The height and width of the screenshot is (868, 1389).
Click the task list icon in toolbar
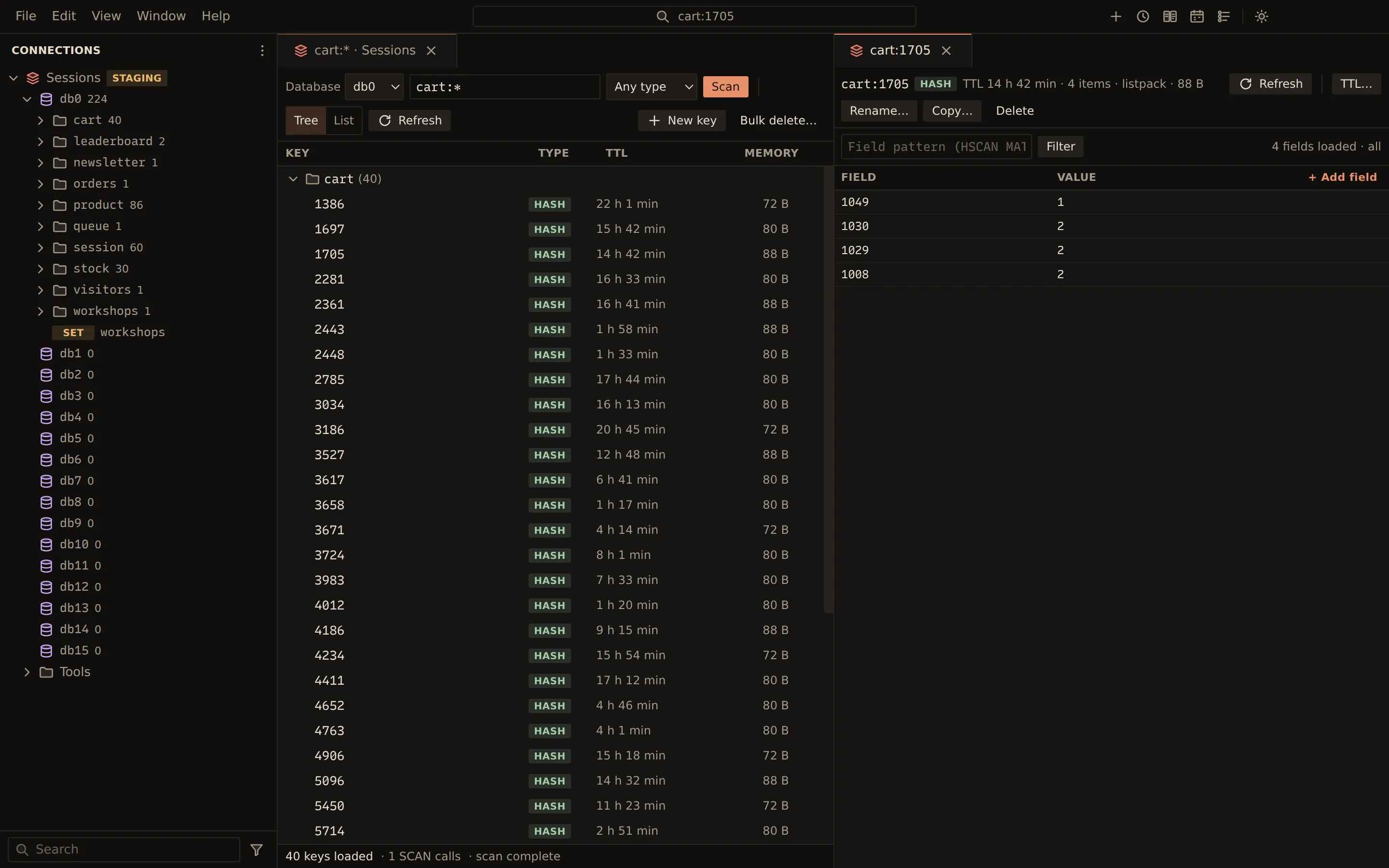pyautogui.click(x=1223, y=16)
